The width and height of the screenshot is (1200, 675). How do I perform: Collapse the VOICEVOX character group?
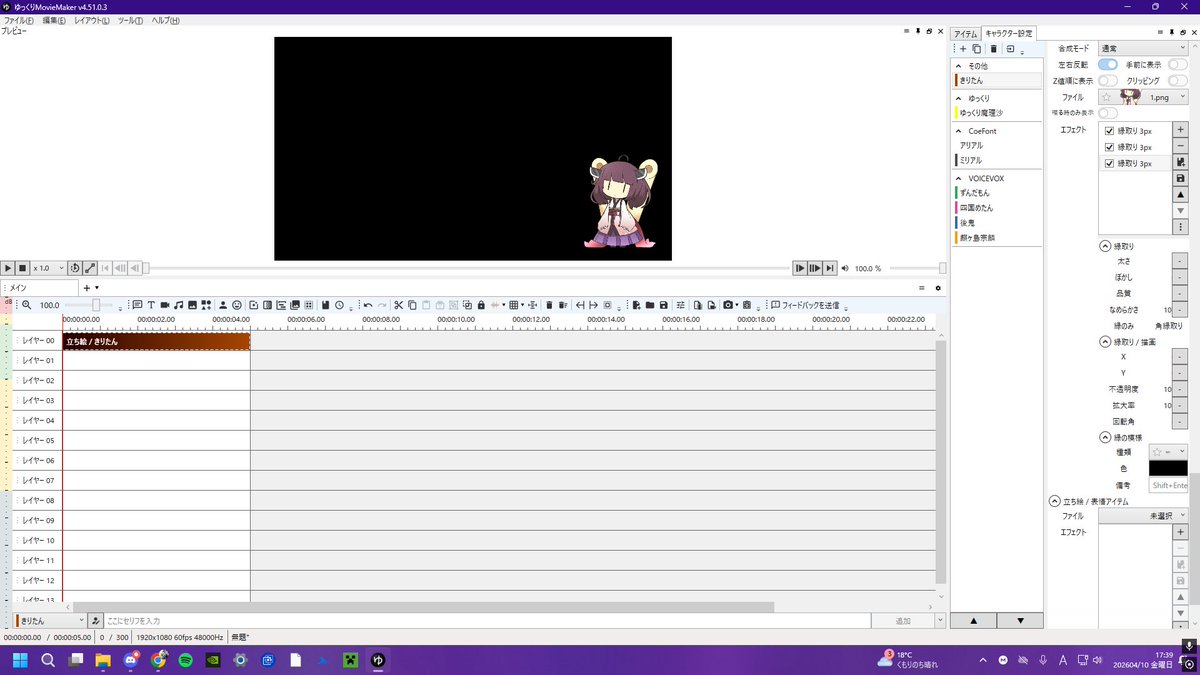point(959,177)
